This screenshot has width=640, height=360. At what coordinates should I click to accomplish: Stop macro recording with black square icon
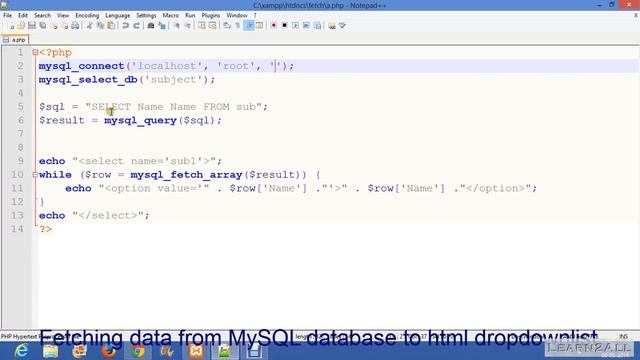[284, 26]
